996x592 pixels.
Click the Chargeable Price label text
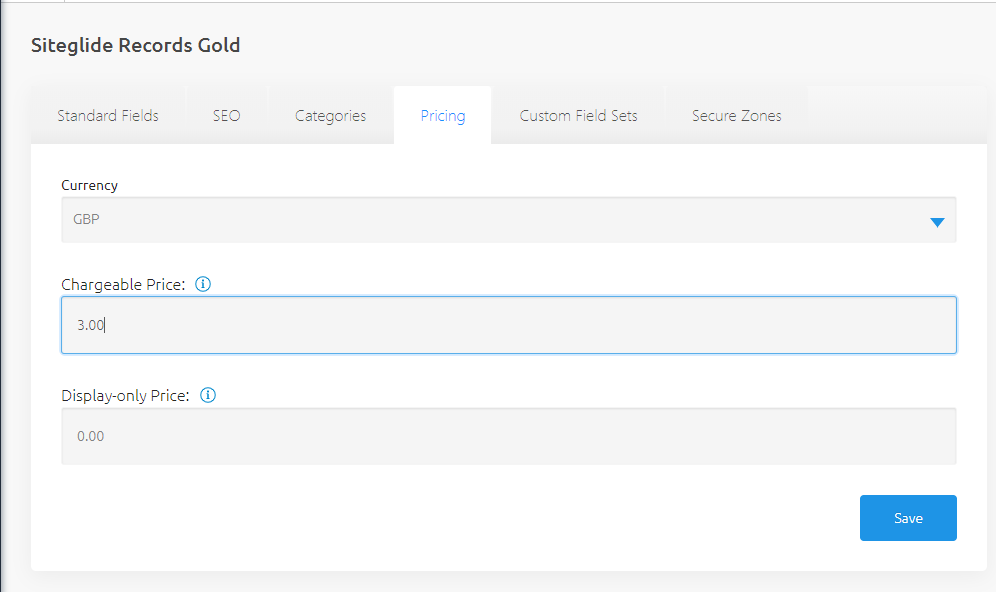123,285
